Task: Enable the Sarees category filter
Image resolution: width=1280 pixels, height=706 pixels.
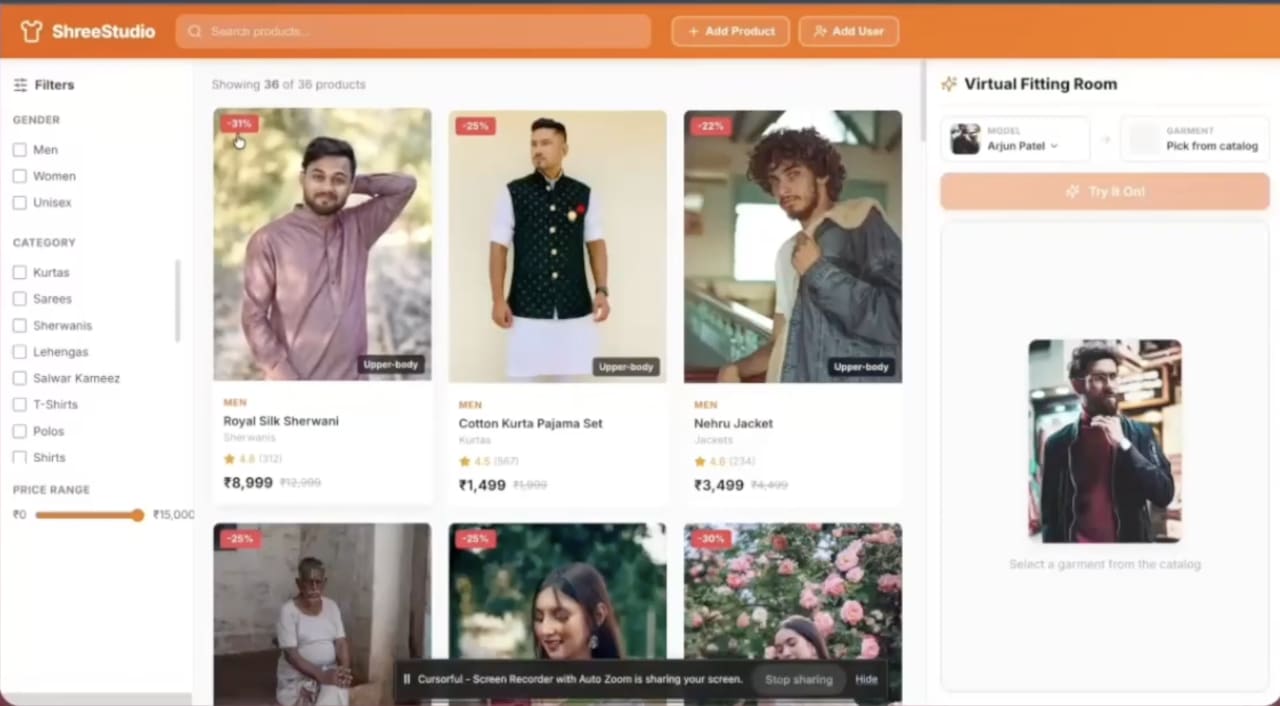Action: (x=20, y=299)
